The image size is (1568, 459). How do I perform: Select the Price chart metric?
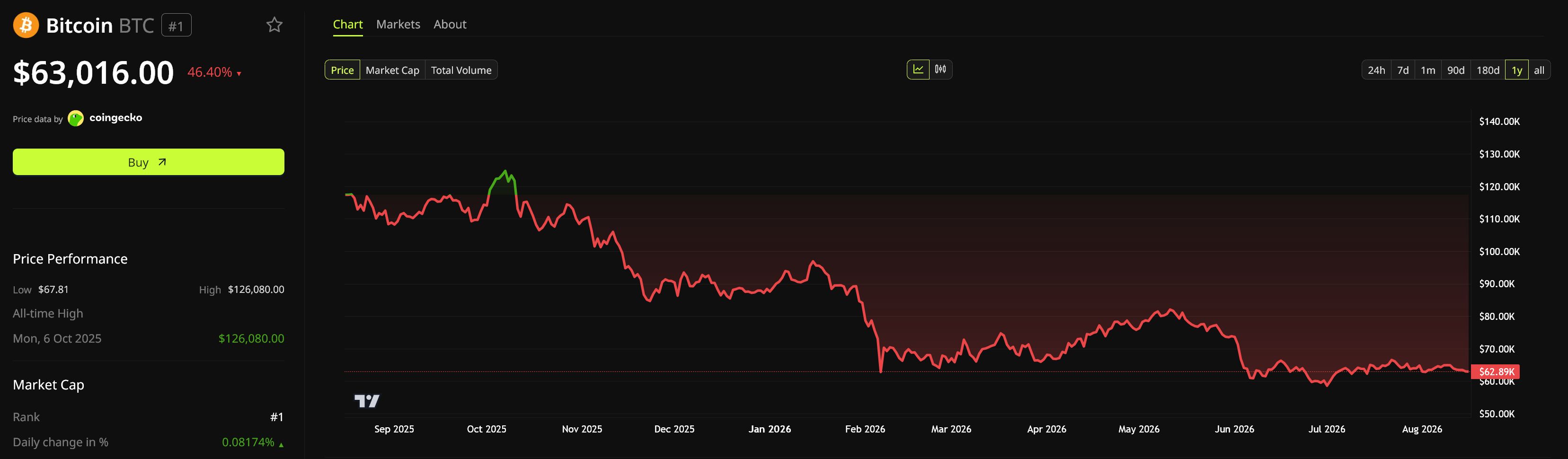pyautogui.click(x=342, y=70)
